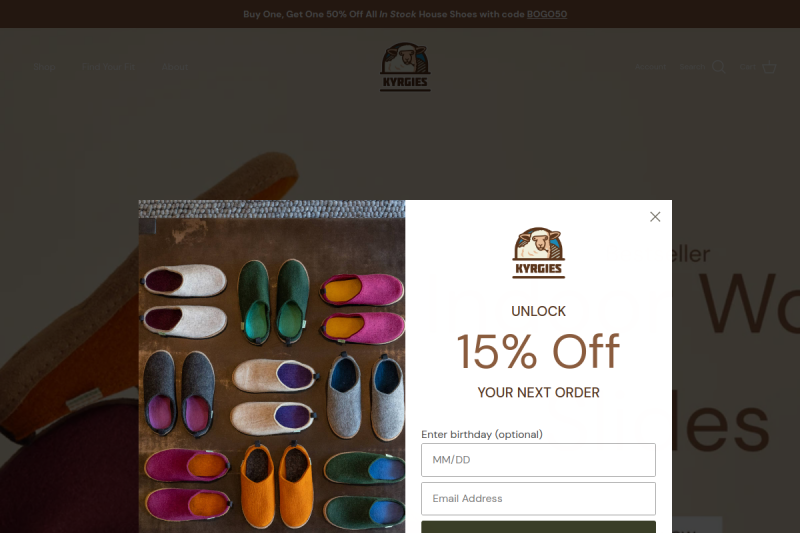This screenshot has height=533, width=800.
Task: Click the BOGO50 promo code link
Action: click(547, 14)
